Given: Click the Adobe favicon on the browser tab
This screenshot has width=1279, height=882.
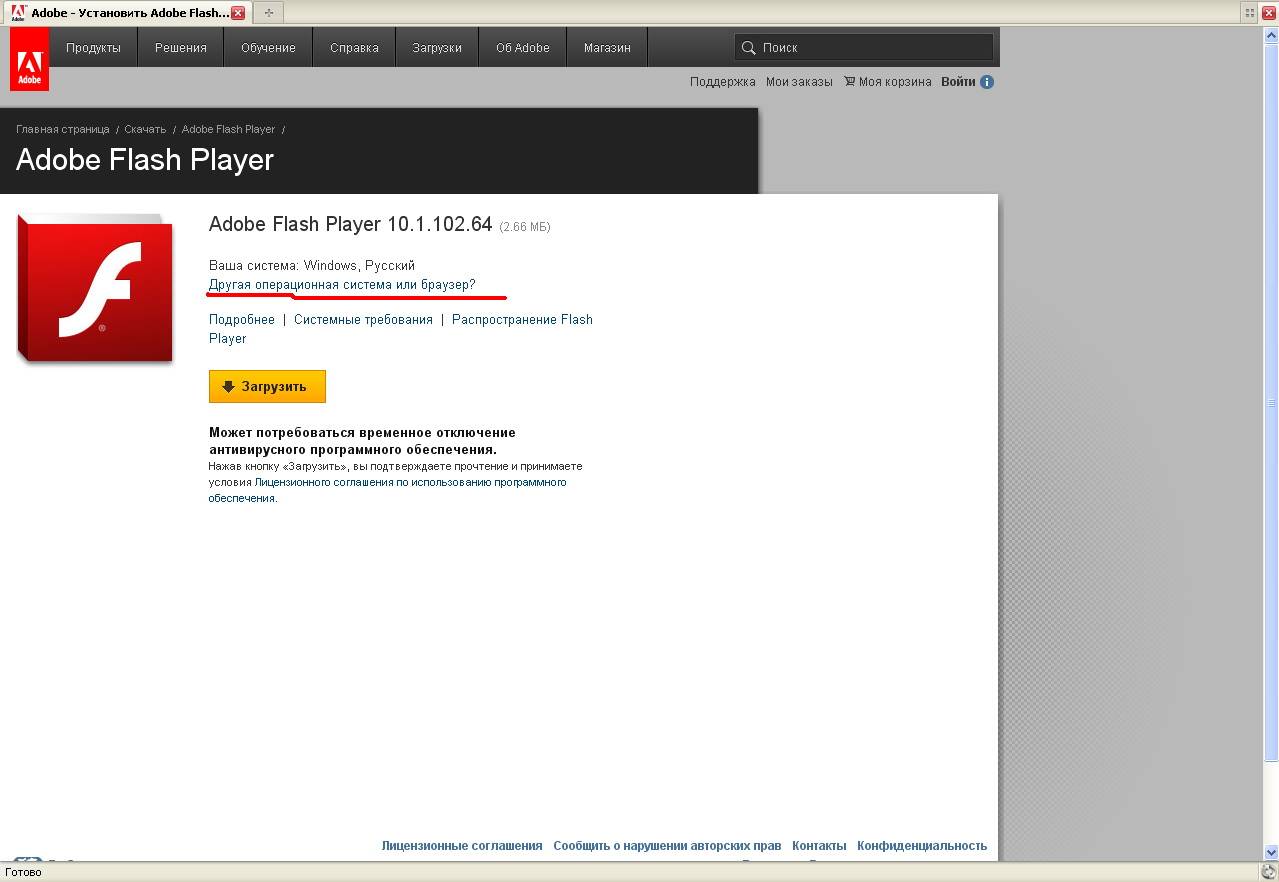Looking at the screenshot, I should point(18,13).
